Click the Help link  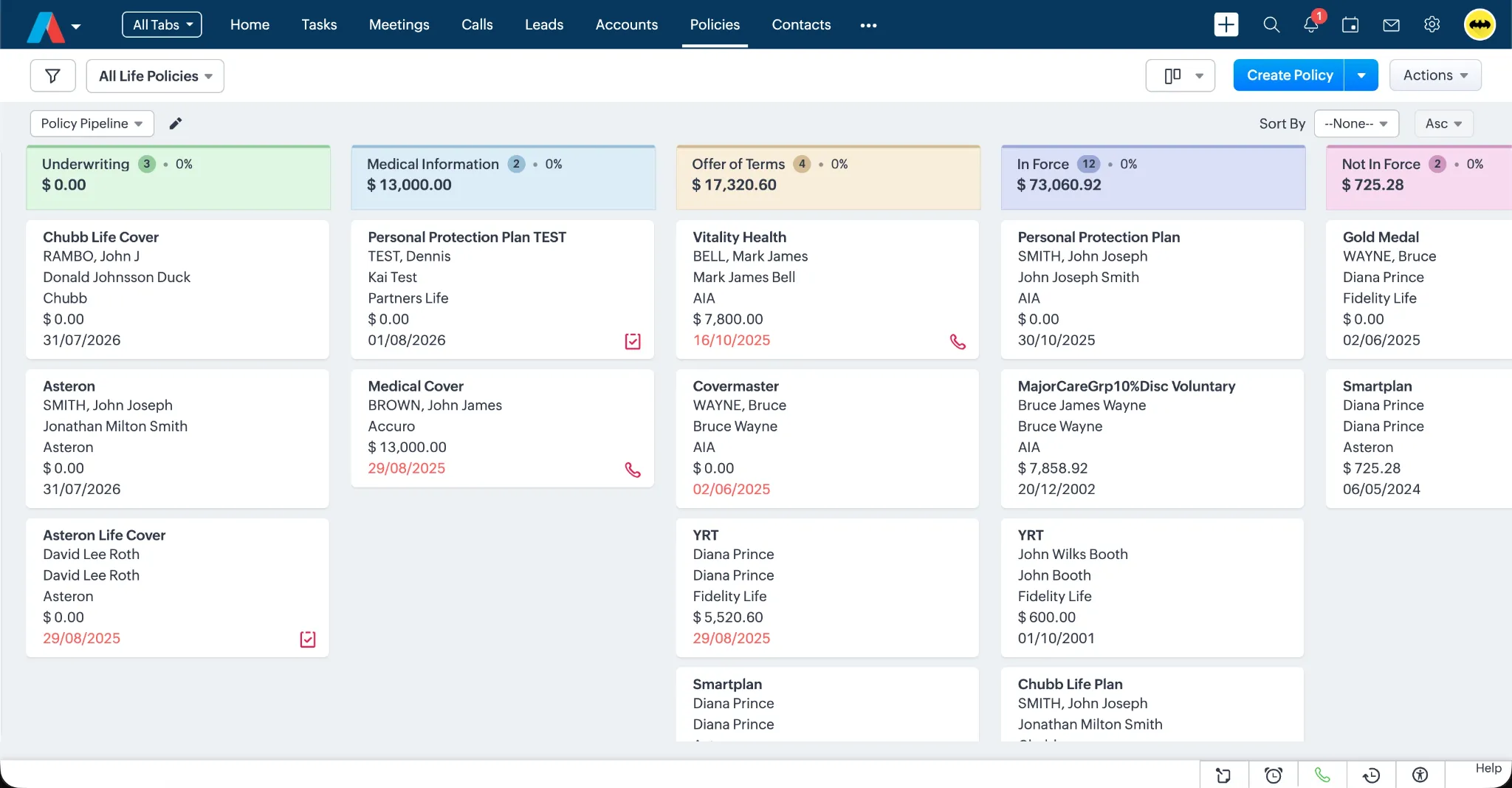[1488, 768]
